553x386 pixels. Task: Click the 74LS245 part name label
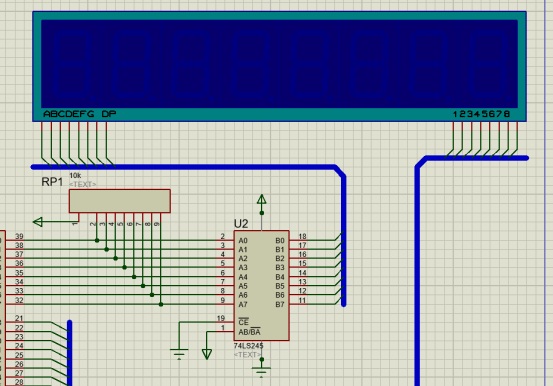click(x=248, y=346)
